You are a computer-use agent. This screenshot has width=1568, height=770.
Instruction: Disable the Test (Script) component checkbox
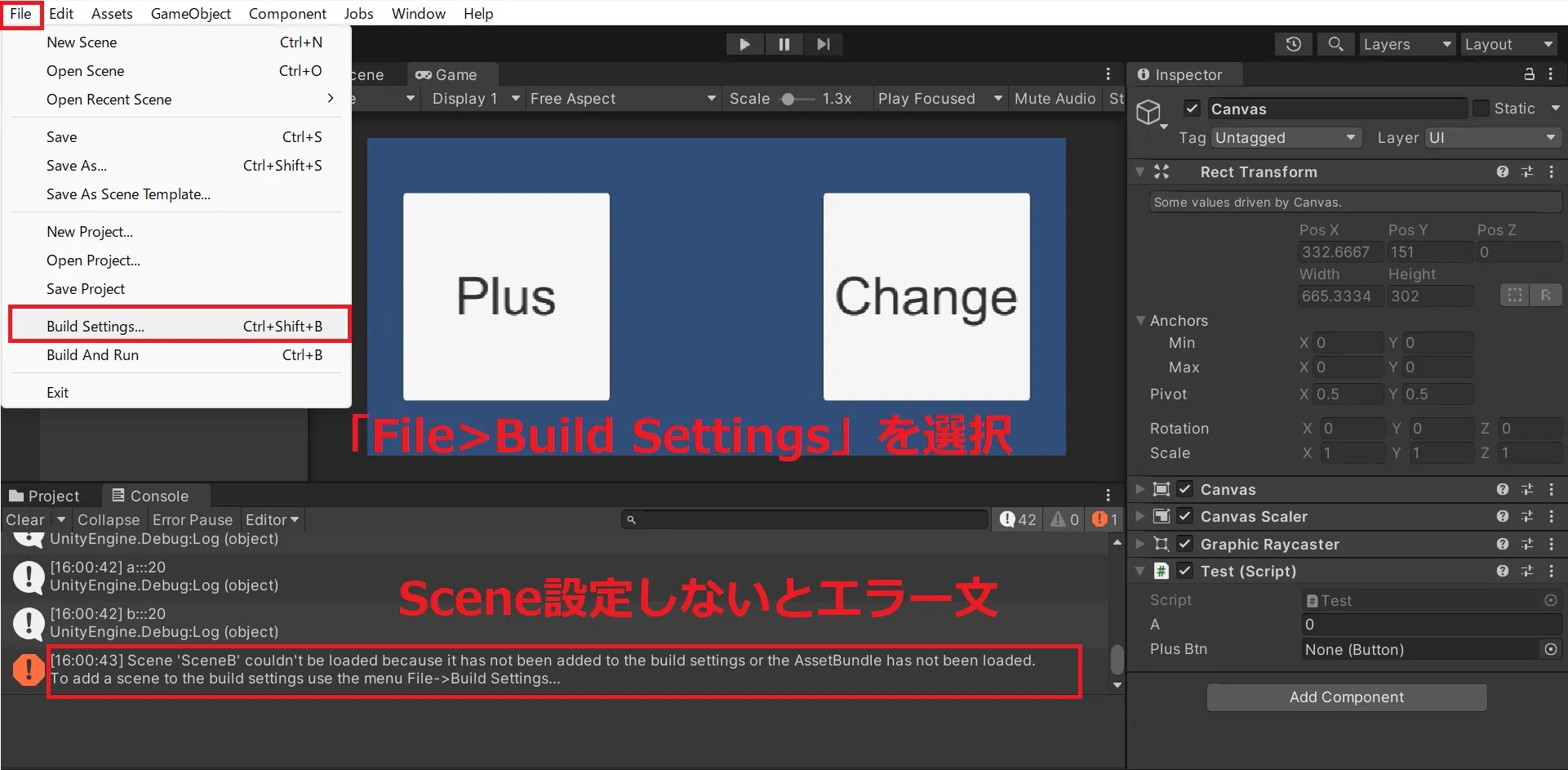[x=1185, y=571]
